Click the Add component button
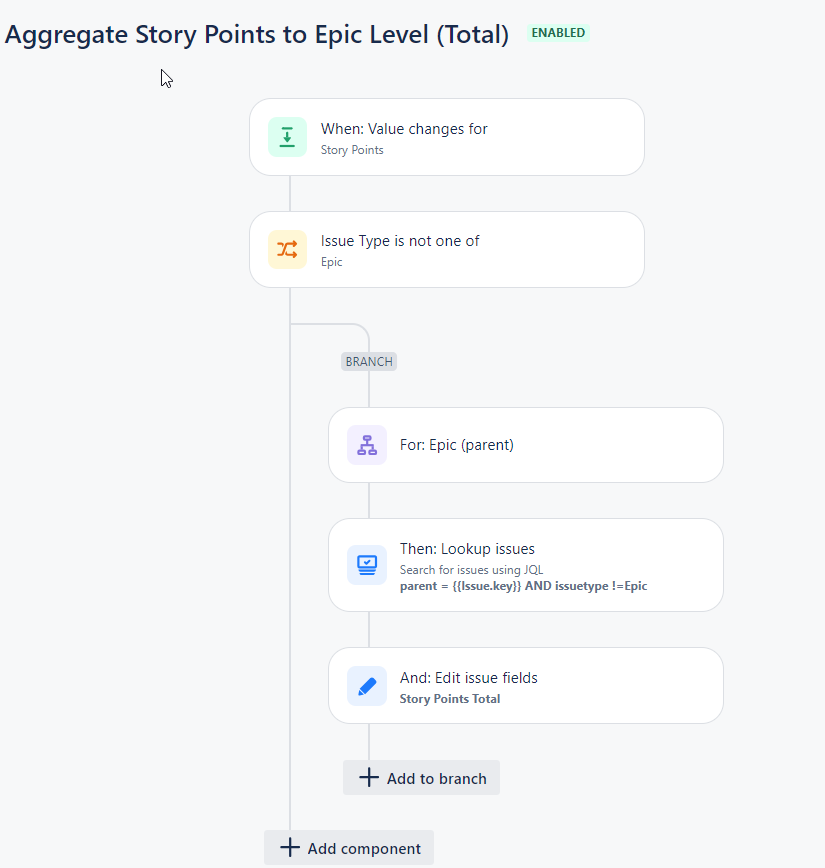 (x=349, y=848)
